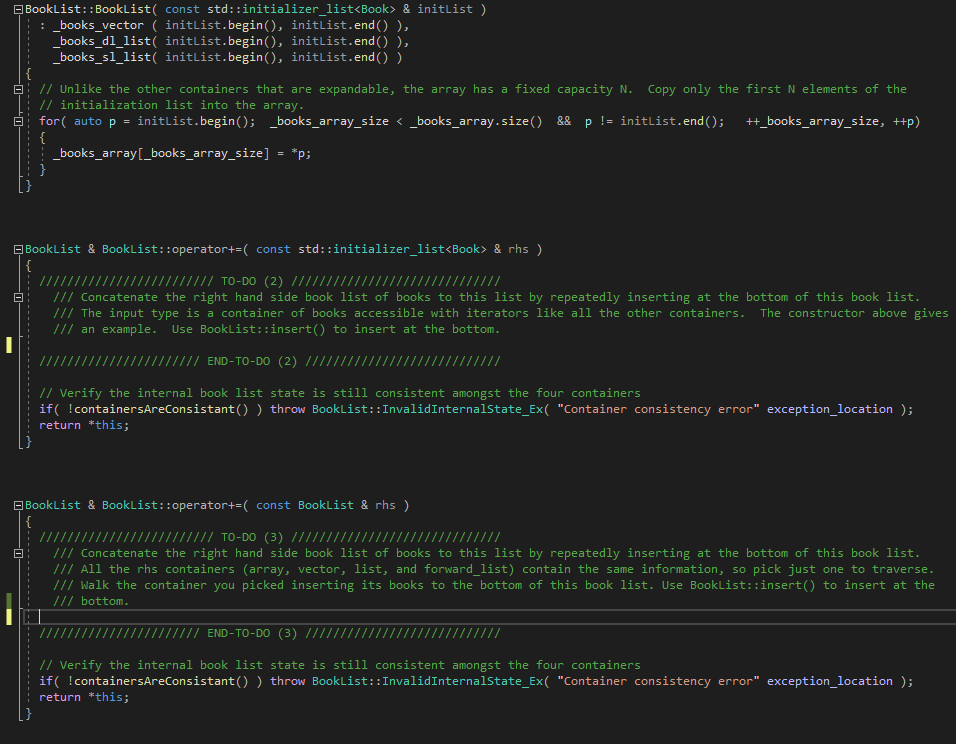Click the return *this statement in last function
This screenshot has width=956, height=744.
coord(80,697)
